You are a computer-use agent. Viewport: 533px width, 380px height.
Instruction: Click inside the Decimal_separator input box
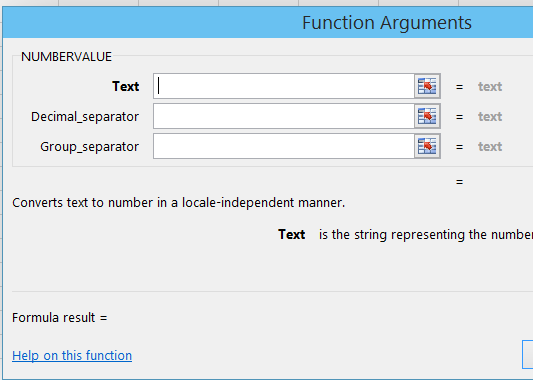(284, 116)
